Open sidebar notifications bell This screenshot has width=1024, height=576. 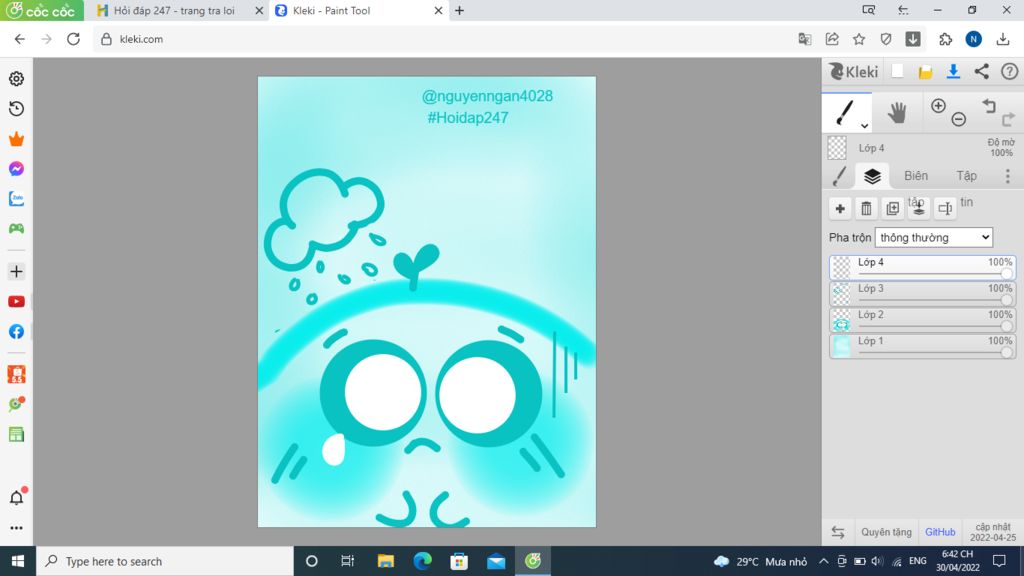pos(16,498)
